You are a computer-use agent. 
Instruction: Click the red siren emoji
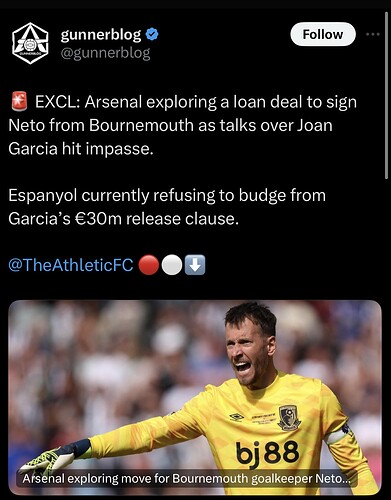click(19, 102)
